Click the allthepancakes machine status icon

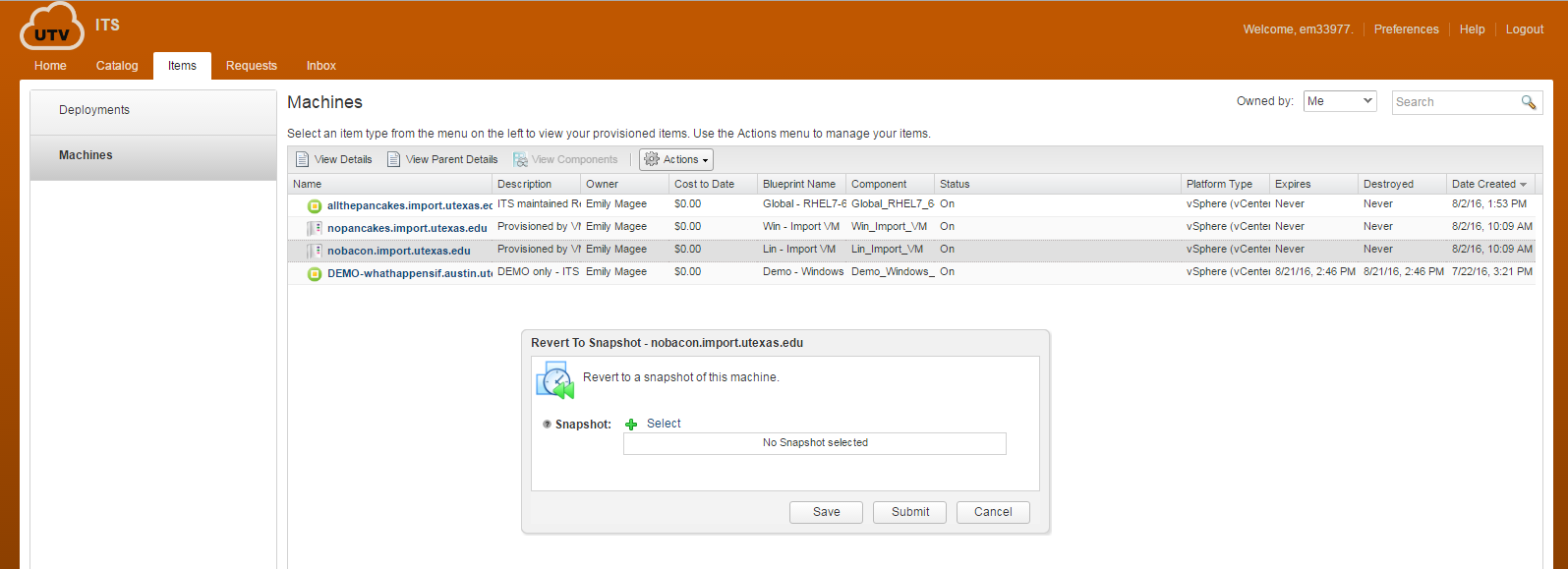point(315,205)
